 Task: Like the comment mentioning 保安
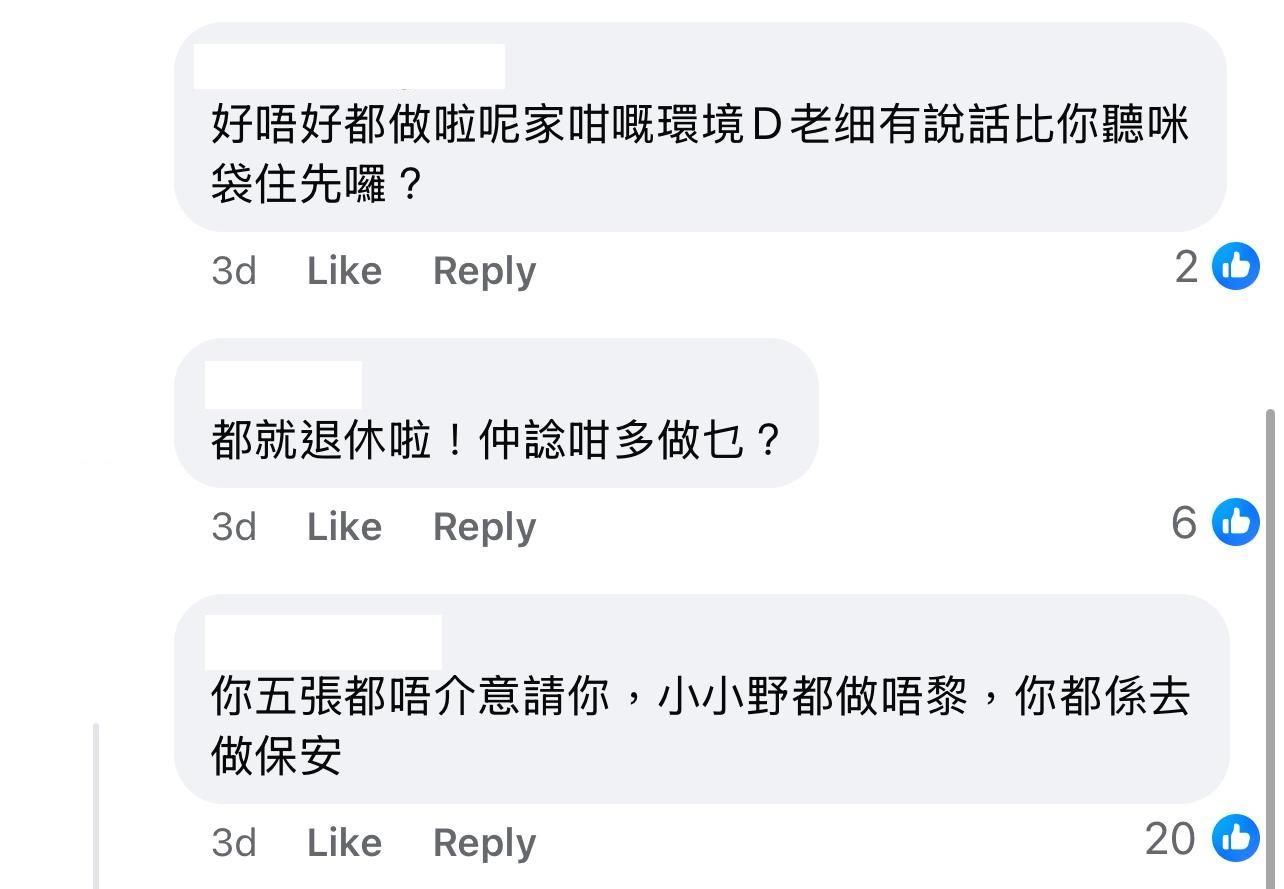[344, 841]
